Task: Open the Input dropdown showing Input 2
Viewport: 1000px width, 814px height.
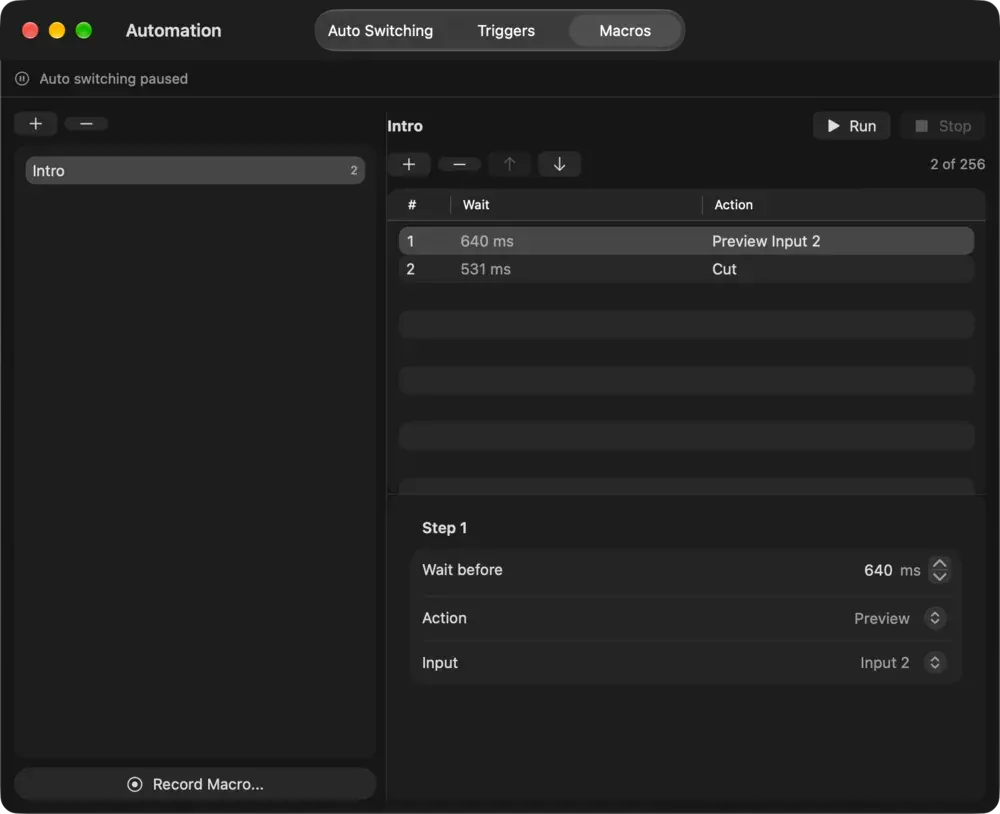Action: pyautogui.click(x=902, y=663)
